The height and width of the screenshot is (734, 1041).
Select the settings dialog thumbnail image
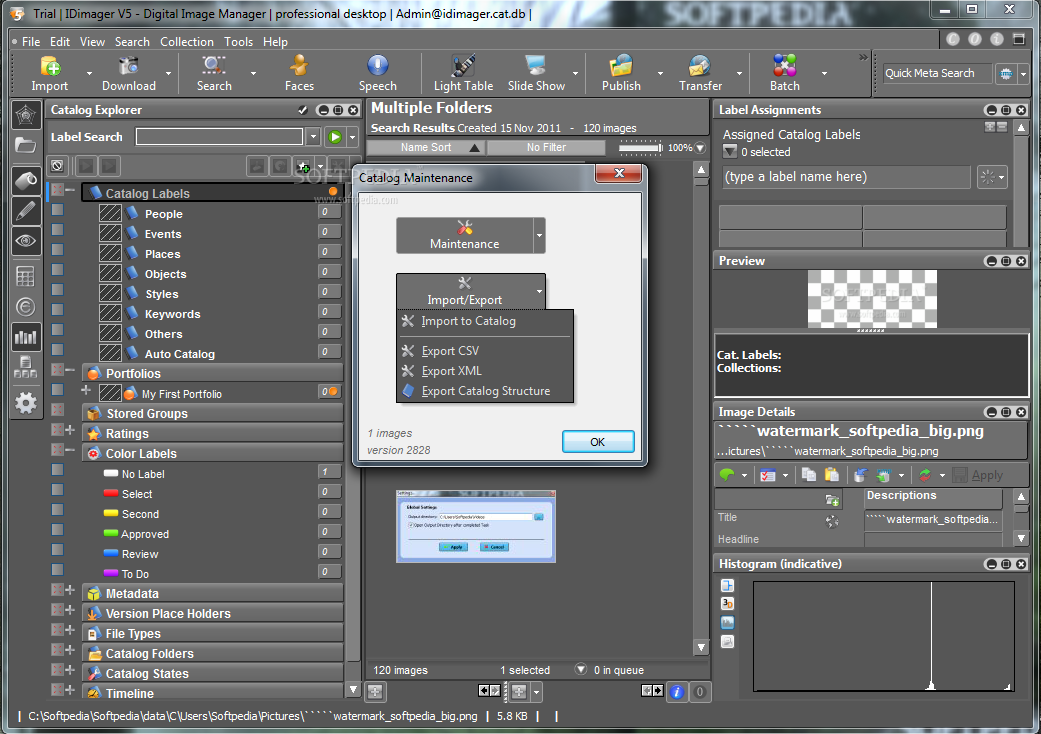475,526
